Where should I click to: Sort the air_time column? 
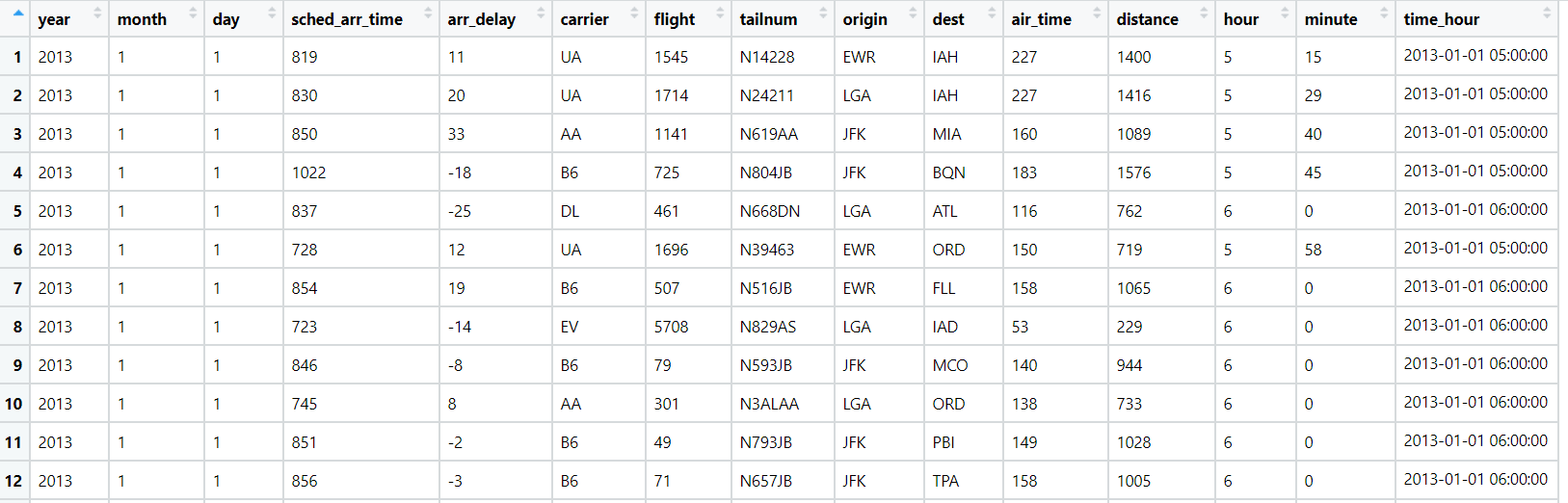coord(1097,13)
